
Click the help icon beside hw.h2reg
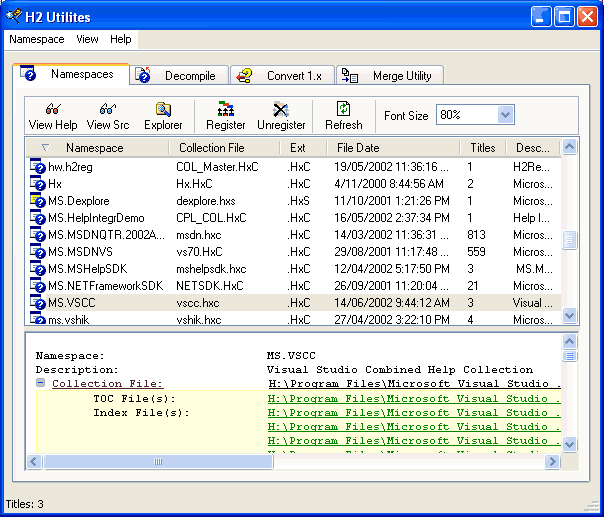(x=38, y=167)
